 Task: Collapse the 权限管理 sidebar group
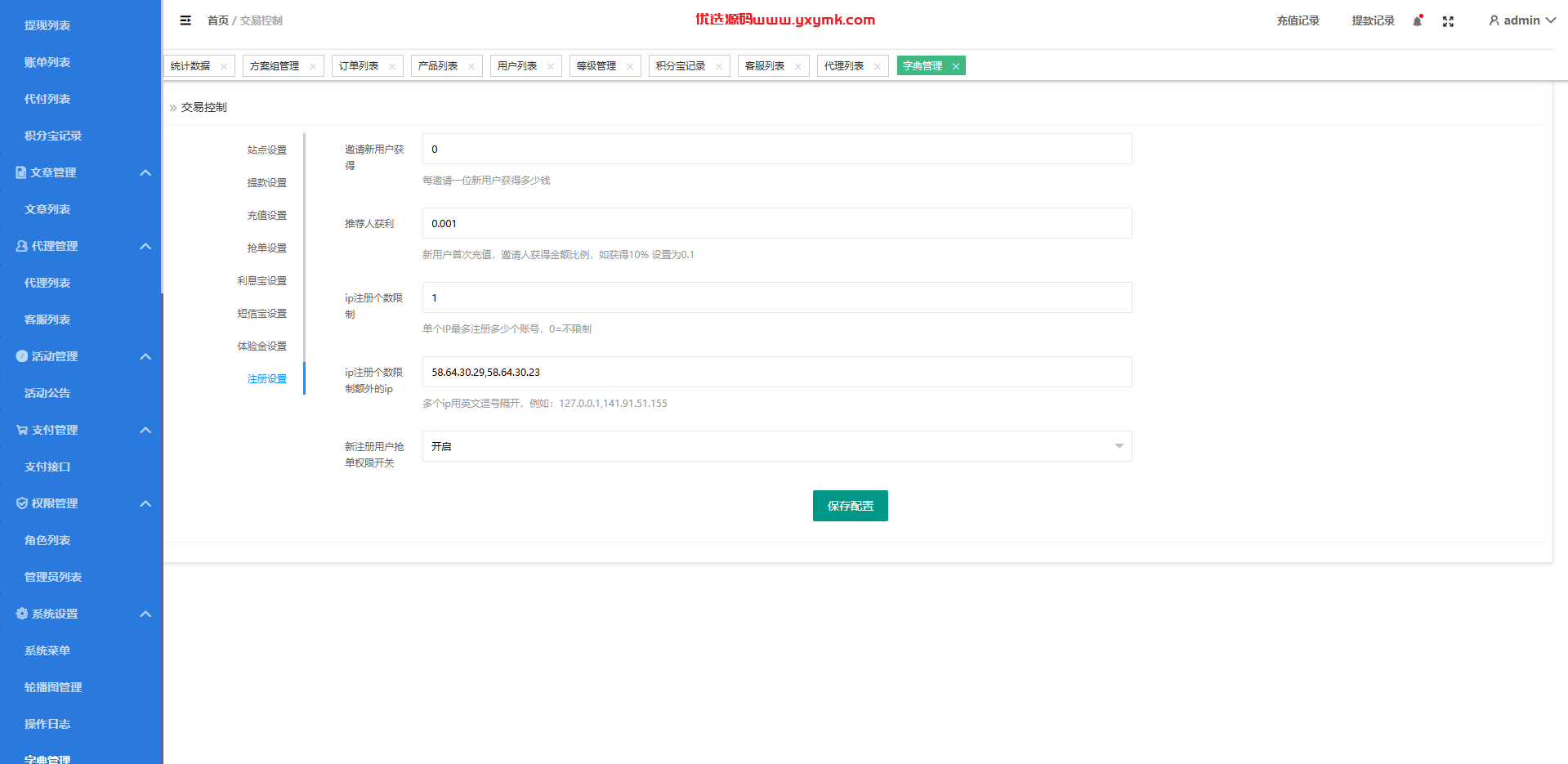coord(145,503)
